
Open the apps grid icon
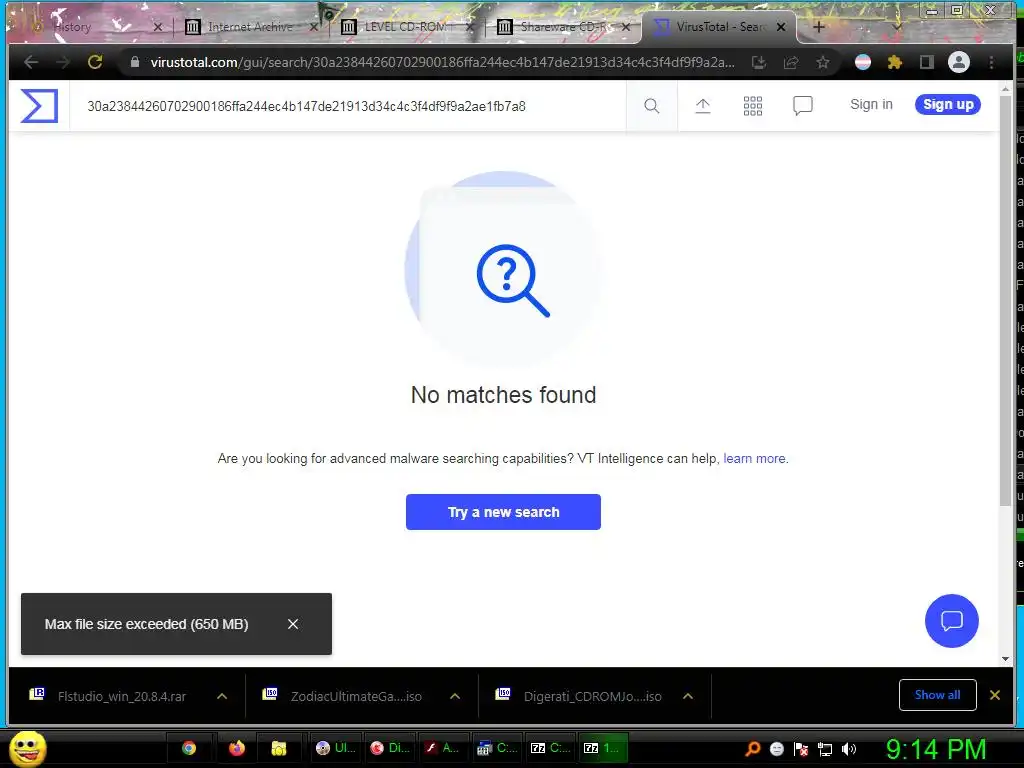[x=752, y=106]
